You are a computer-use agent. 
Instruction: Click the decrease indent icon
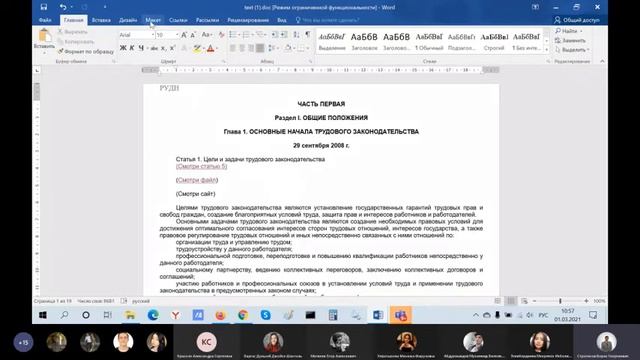click(275, 35)
